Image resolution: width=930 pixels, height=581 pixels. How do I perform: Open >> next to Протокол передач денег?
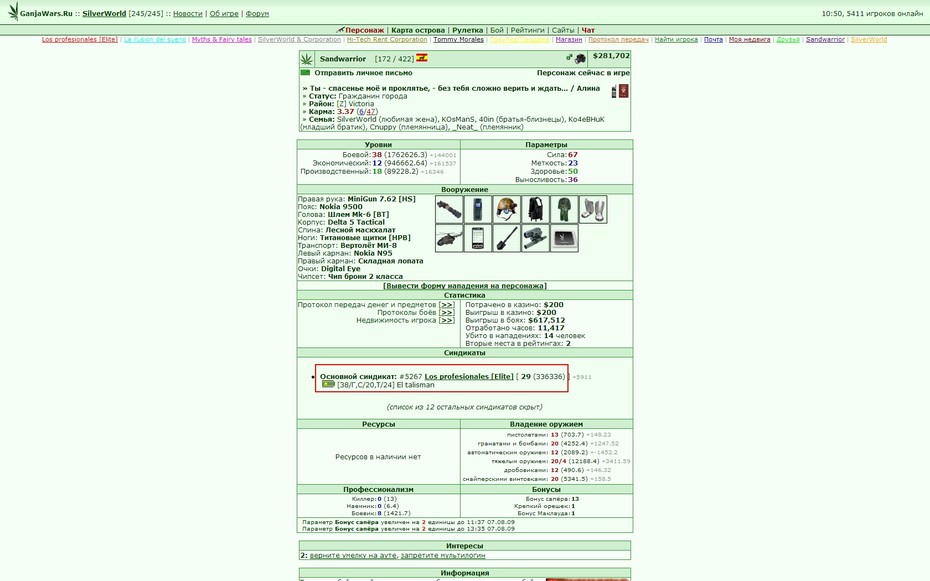click(x=447, y=305)
